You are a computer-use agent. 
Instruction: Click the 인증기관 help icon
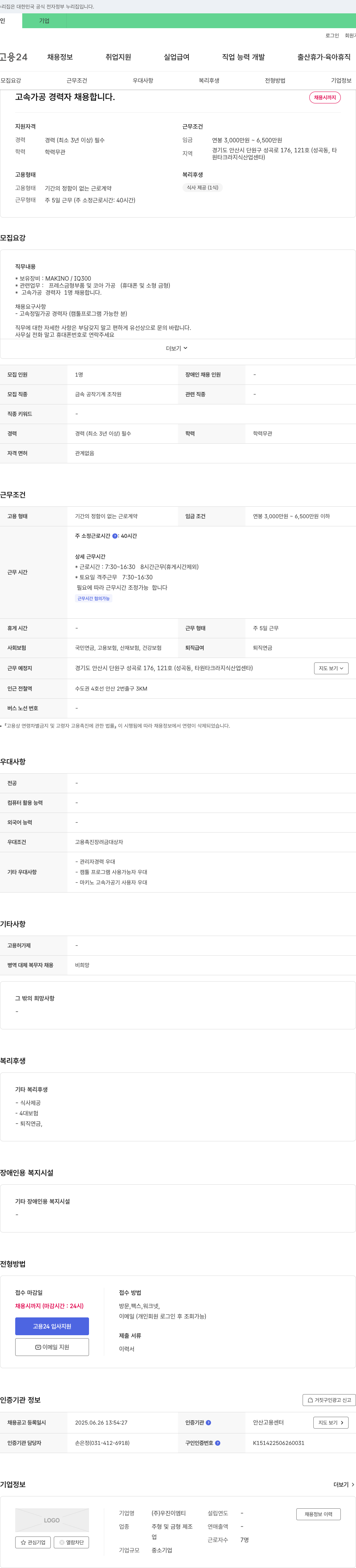tap(208, 1423)
